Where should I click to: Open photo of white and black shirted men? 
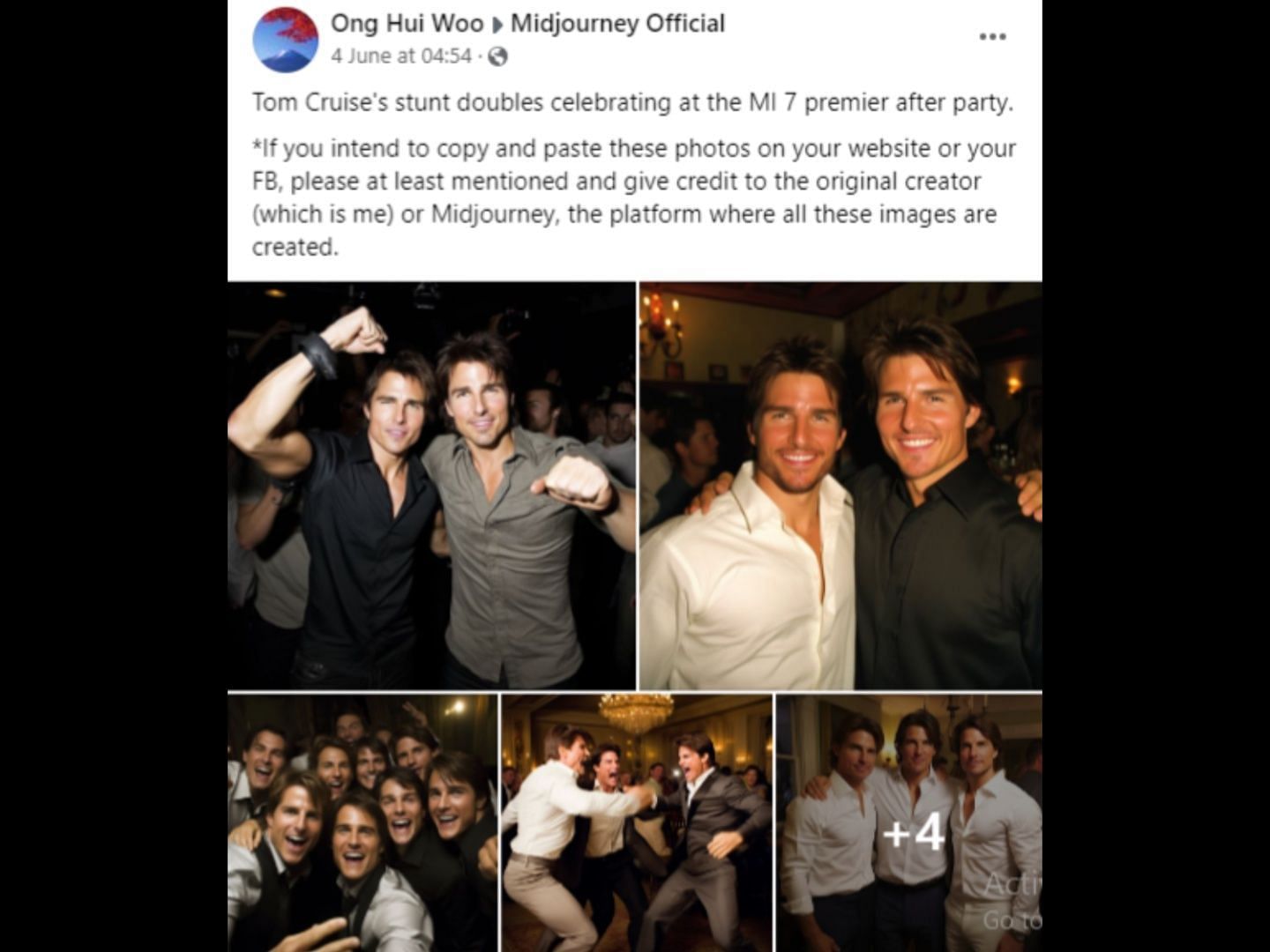[x=840, y=486]
